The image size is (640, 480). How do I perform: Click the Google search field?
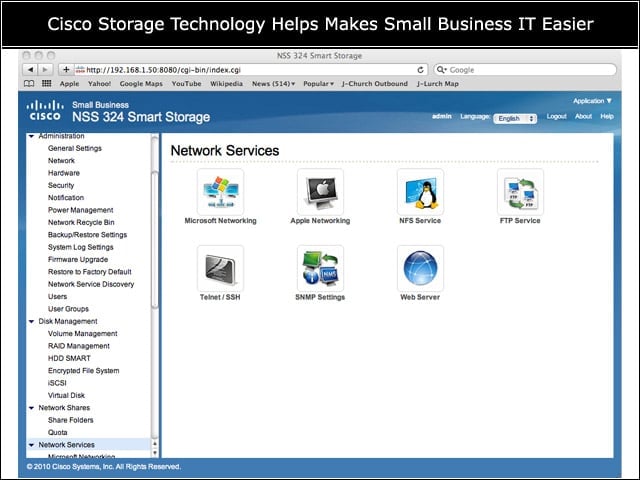[525, 70]
